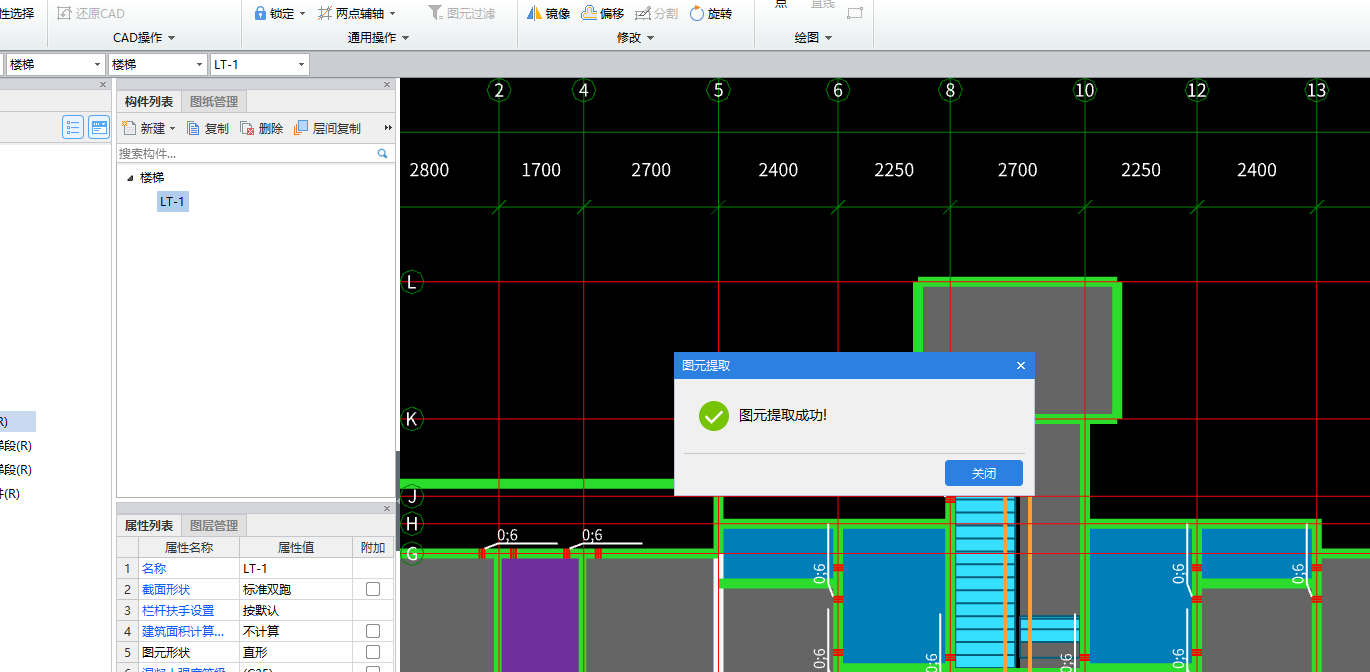1370x672 pixels.
Task: Switch to the 图层管理 tab
Action: point(214,525)
